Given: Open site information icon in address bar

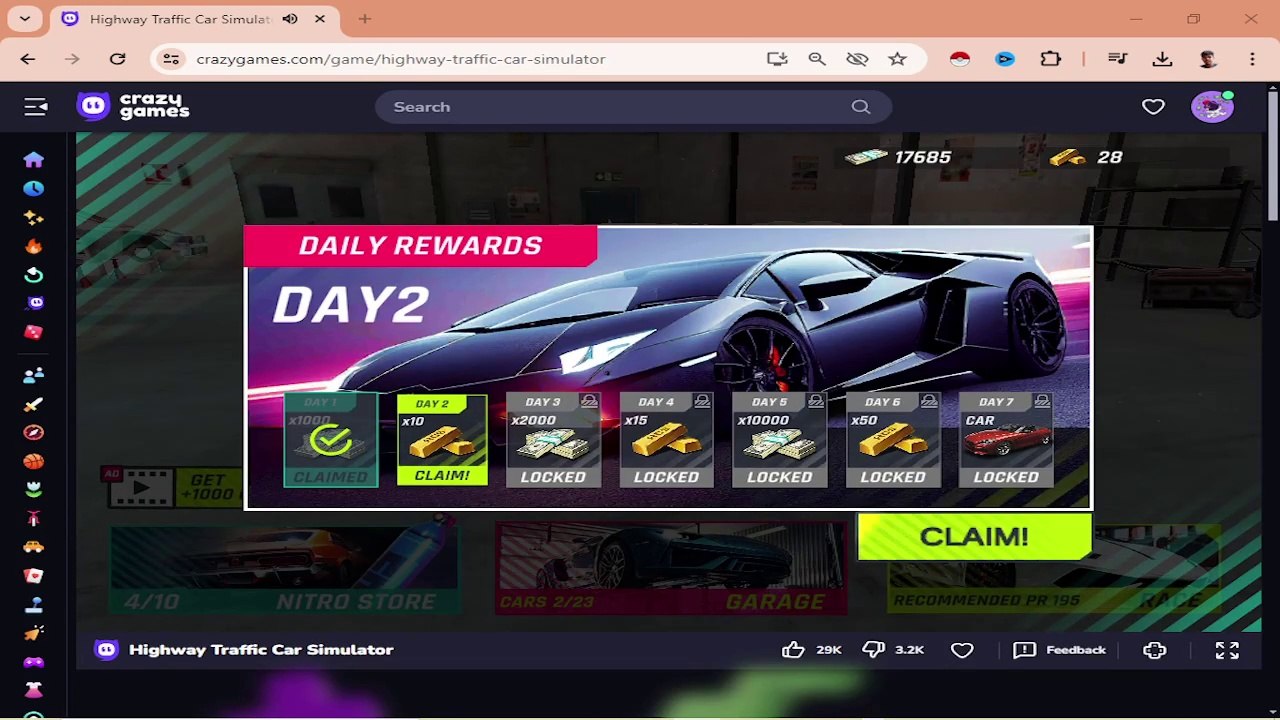Looking at the screenshot, I should [x=171, y=59].
